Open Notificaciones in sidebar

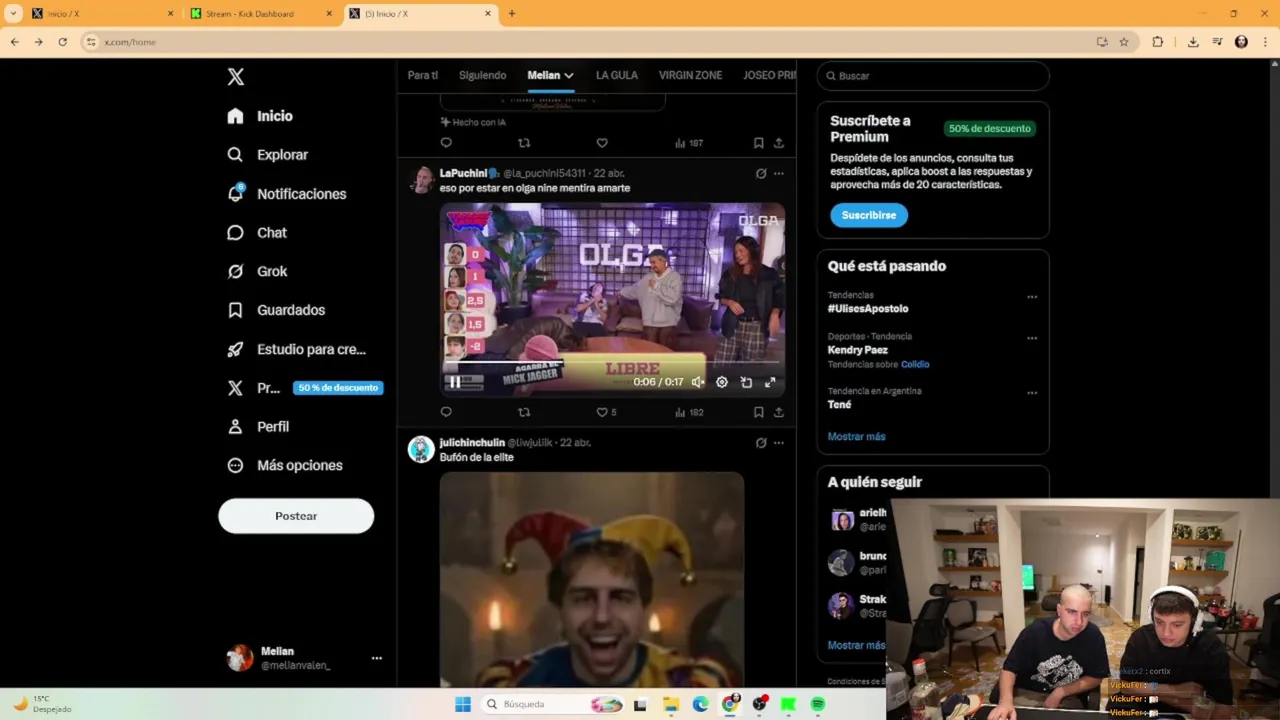click(286, 194)
